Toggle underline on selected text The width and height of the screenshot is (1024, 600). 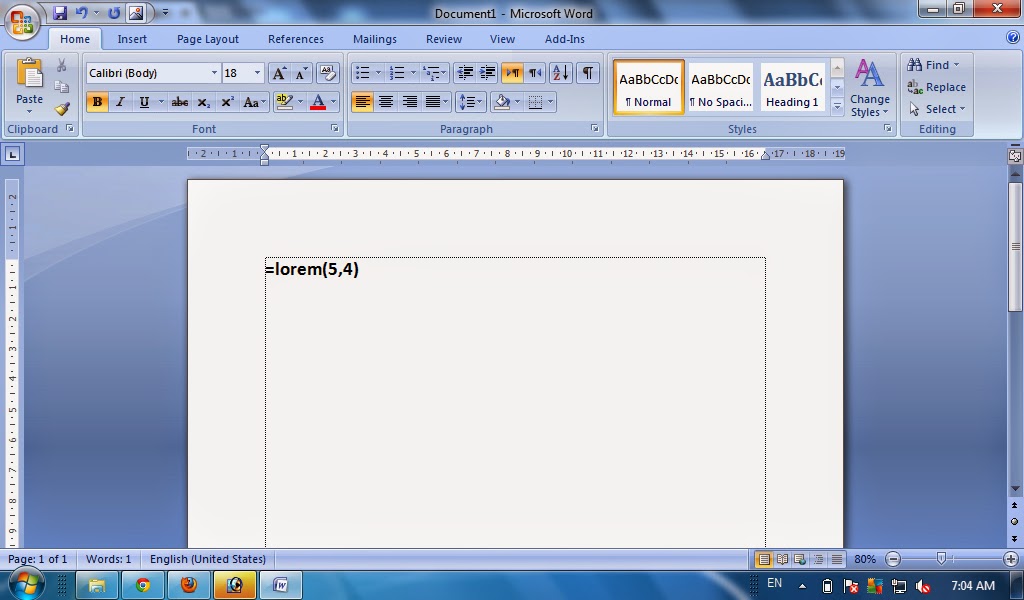pos(141,102)
